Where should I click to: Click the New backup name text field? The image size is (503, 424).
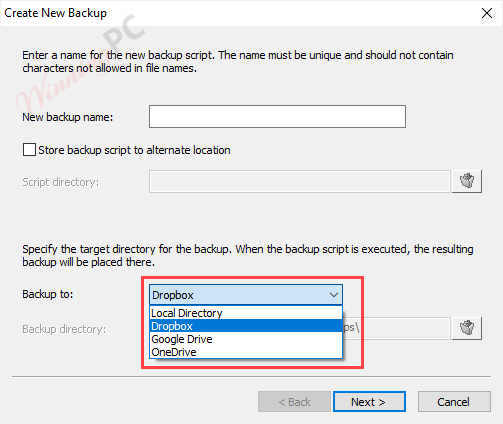(x=277, y=117)
